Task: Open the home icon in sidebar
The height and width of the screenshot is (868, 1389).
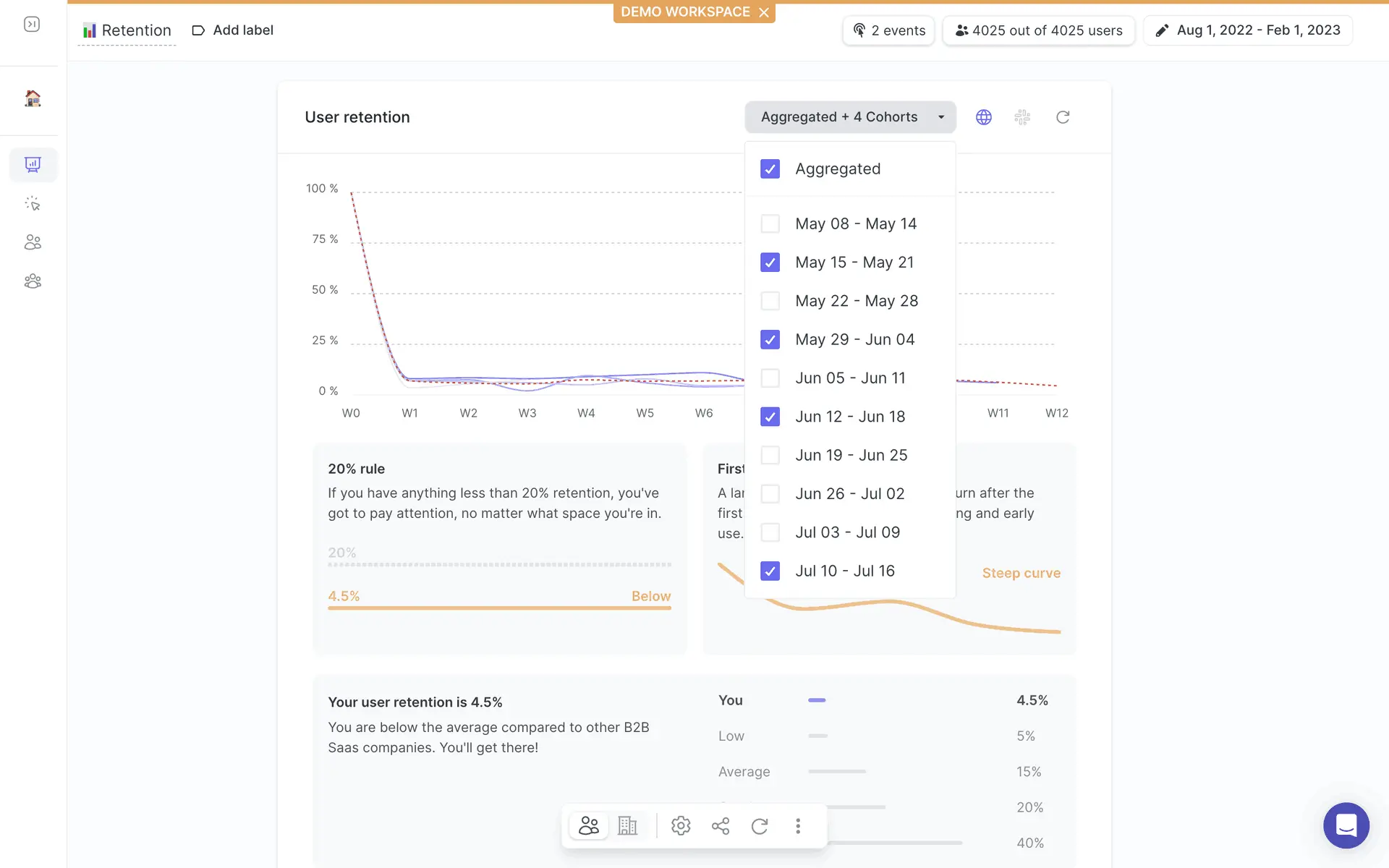Action: click(33, 98)
